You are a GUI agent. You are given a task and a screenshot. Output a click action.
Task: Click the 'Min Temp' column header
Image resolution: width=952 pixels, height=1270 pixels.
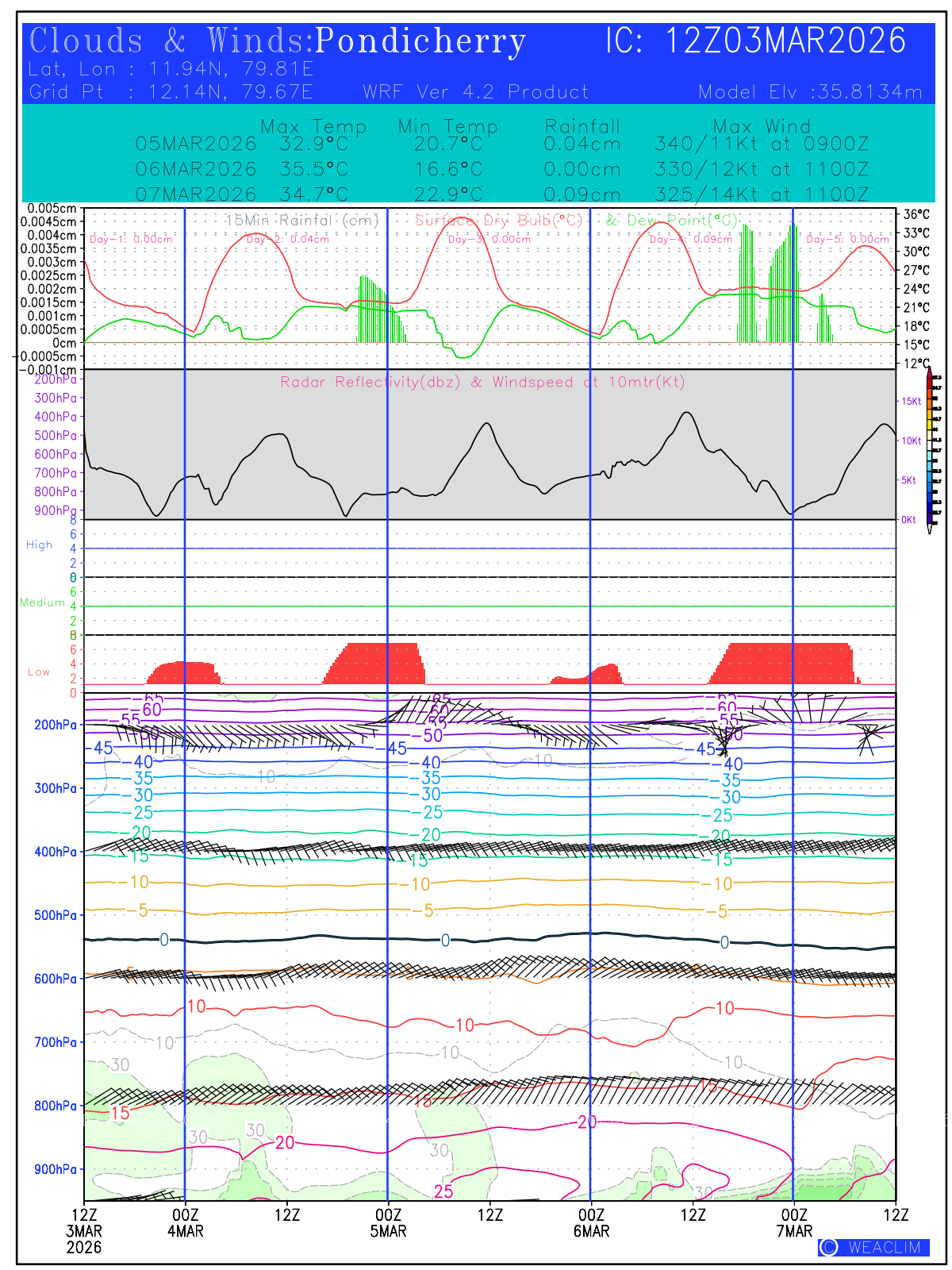(x=447, y=126)
